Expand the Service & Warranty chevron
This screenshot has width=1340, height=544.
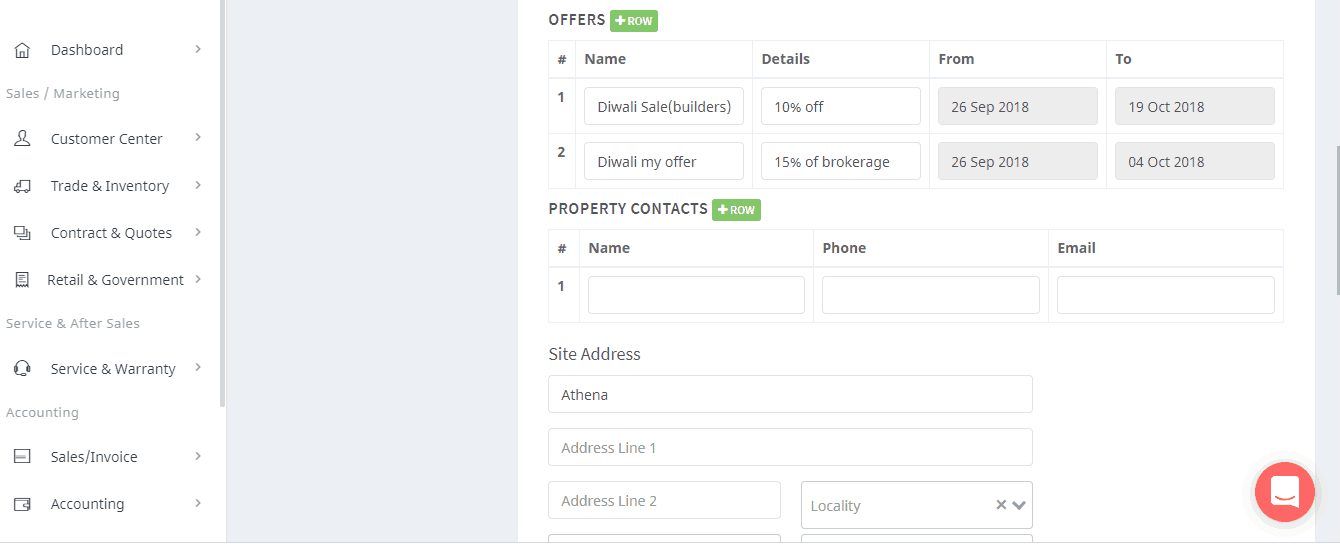[x=198, y=368]
